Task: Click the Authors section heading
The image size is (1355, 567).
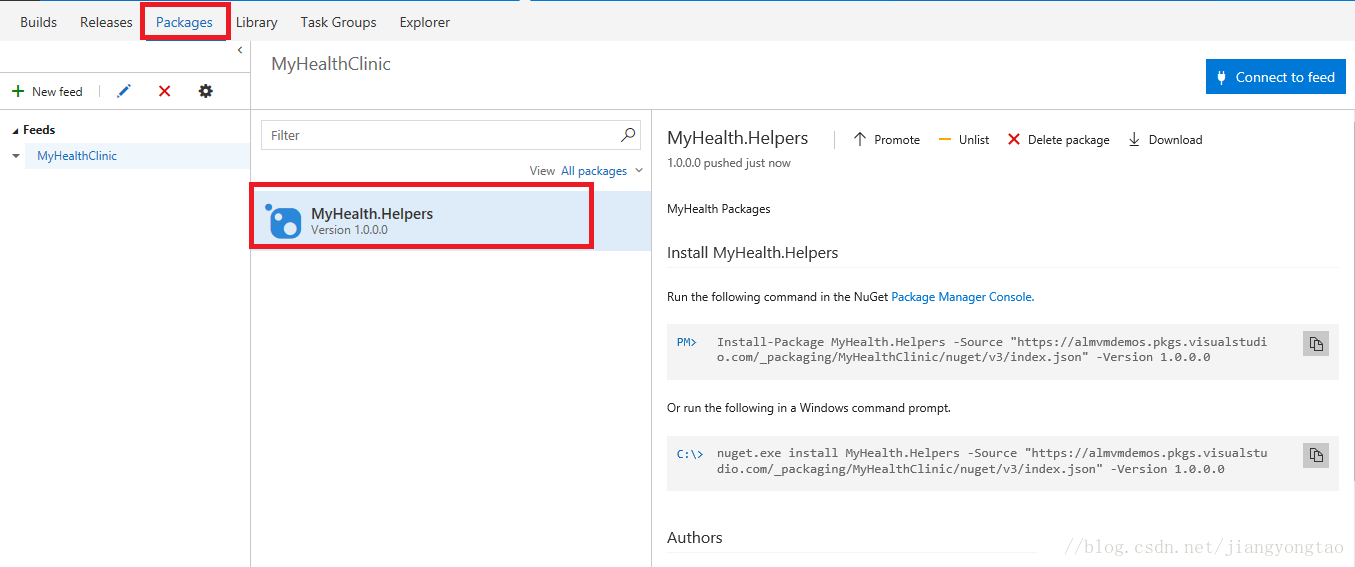Action: click(695, 538)
